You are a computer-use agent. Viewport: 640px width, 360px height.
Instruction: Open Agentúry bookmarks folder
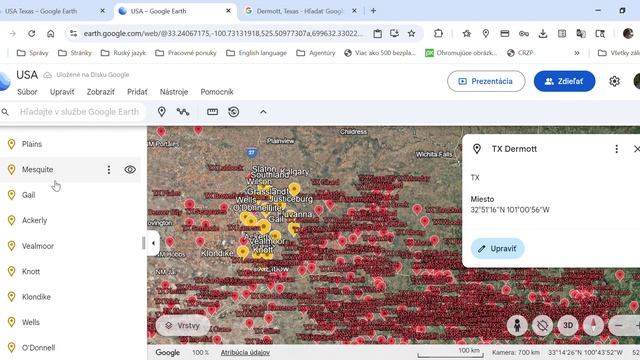tap(316, 53)
